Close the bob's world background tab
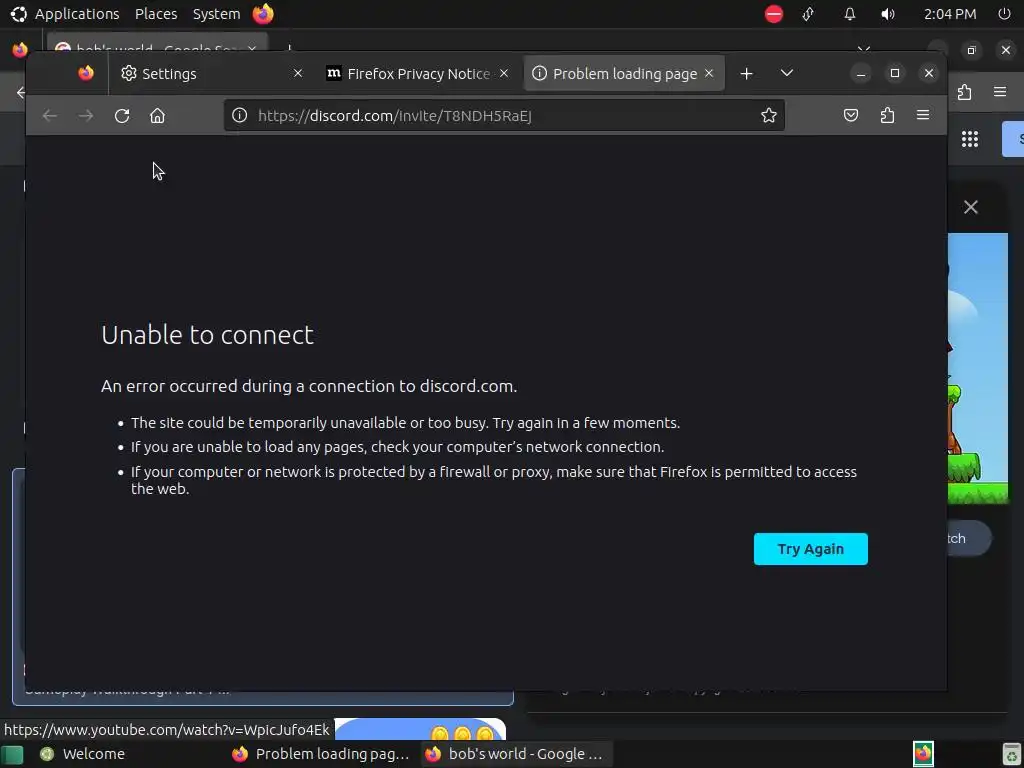This screenshot has width=1024, height=768. coord(252,49)
